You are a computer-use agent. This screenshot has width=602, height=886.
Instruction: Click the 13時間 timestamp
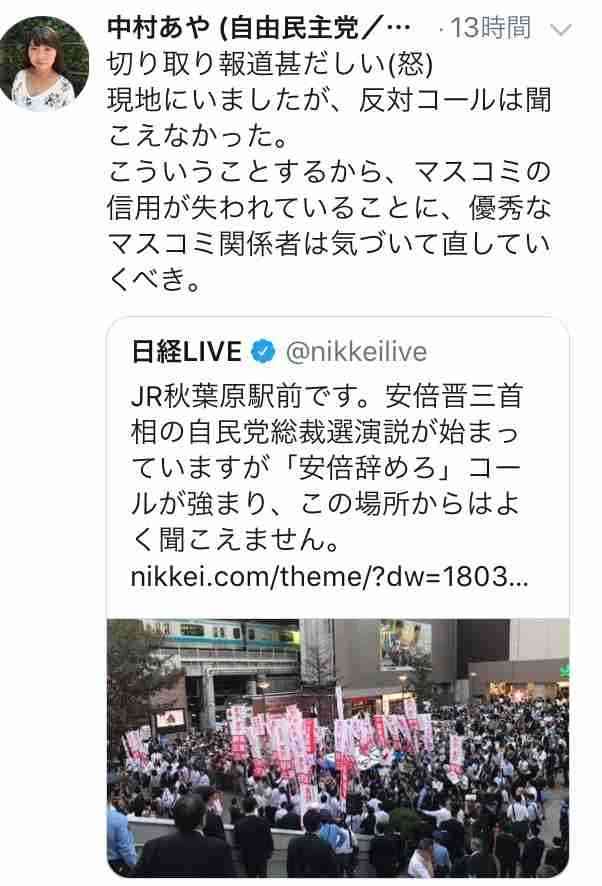coord(490,28)
